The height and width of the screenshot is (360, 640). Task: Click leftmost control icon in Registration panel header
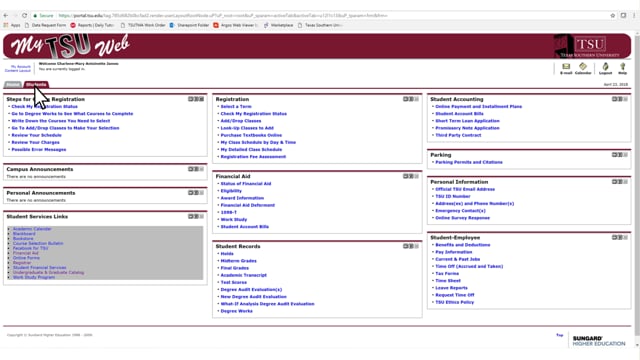point(405,99)
